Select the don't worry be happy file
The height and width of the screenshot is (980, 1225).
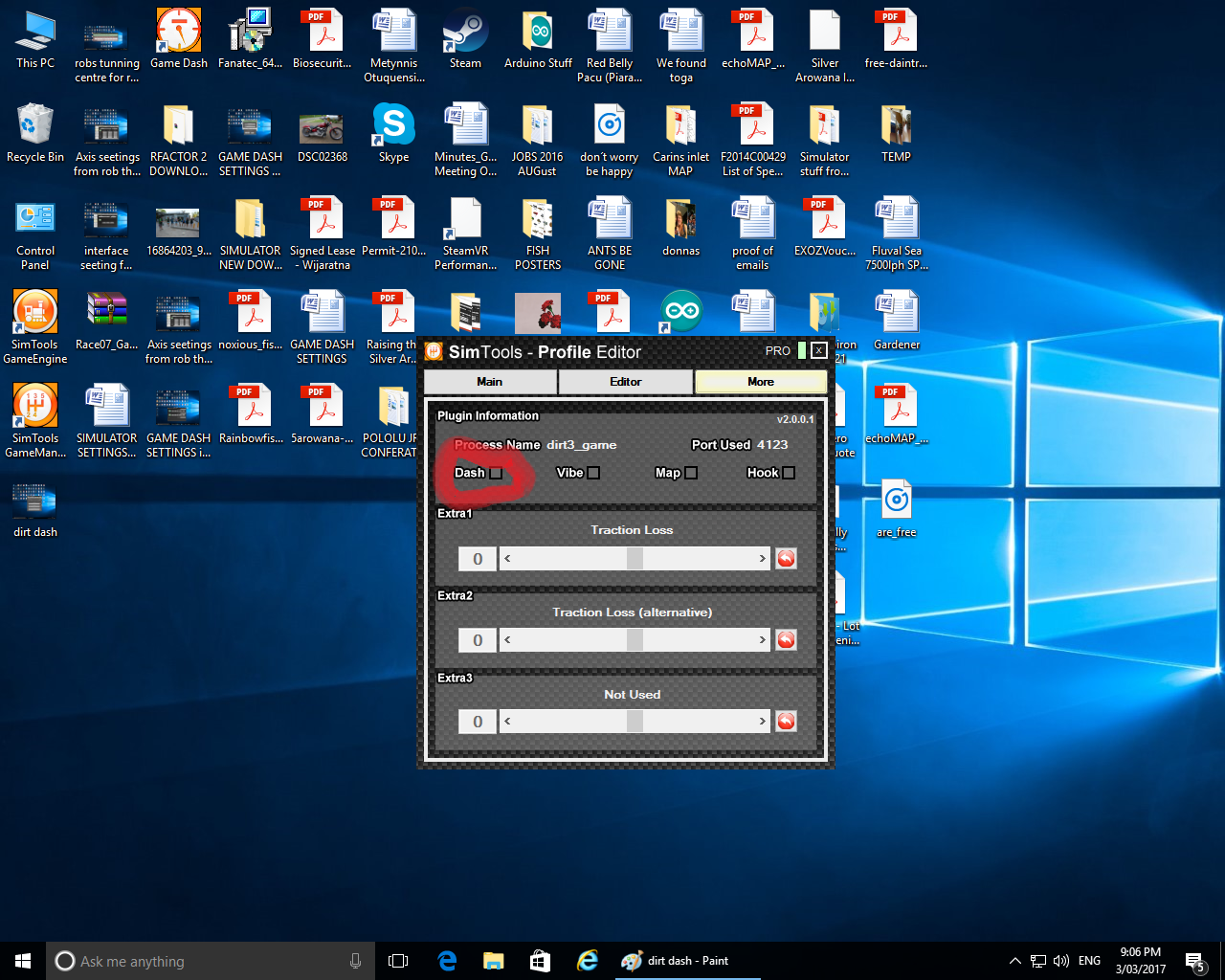pos(610,141)
